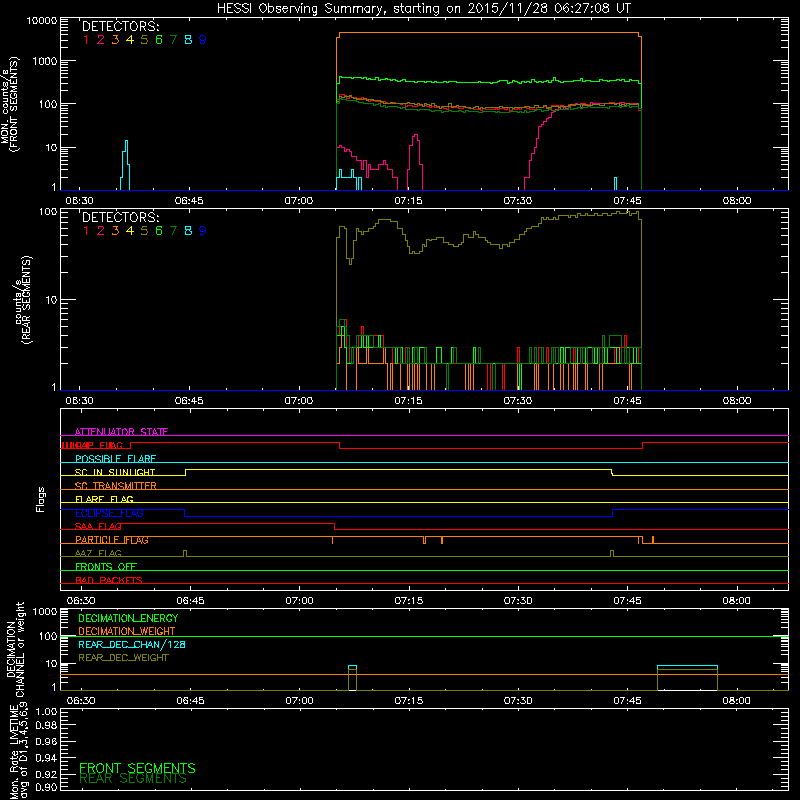800x800 pixels.
Task: Click the dark green REAR SEGMENTS label
Action: click(133, 779)
